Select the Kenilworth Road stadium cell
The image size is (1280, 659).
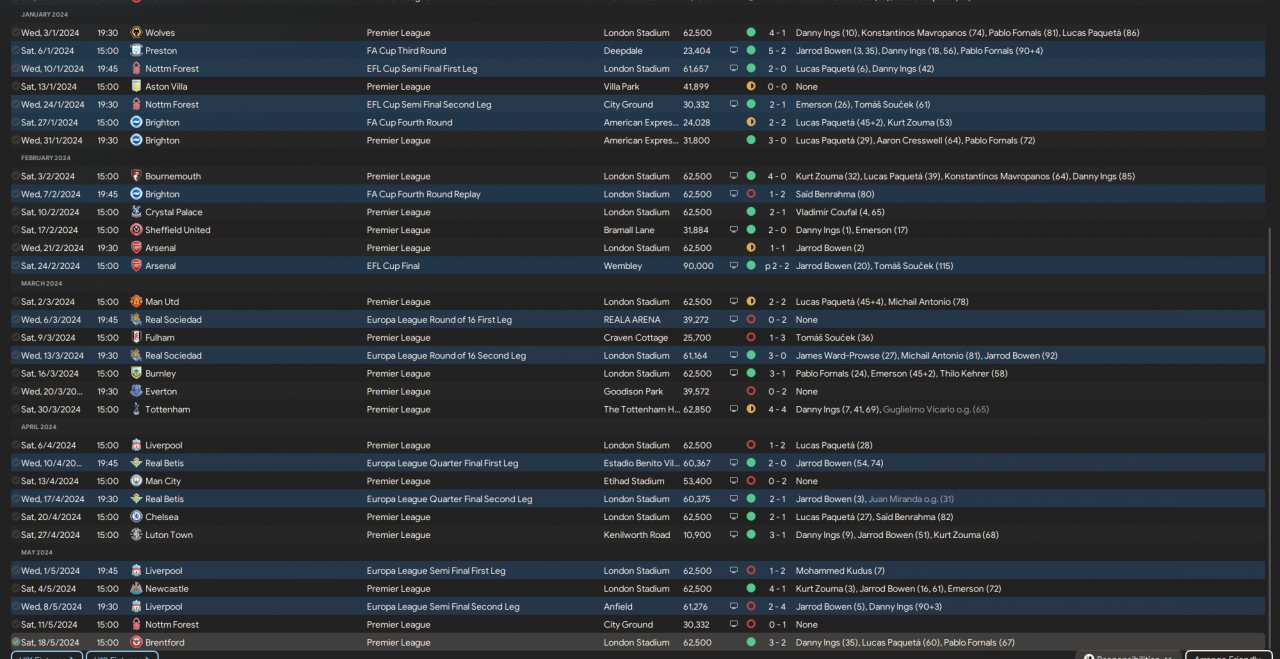[x=637, y=536]
